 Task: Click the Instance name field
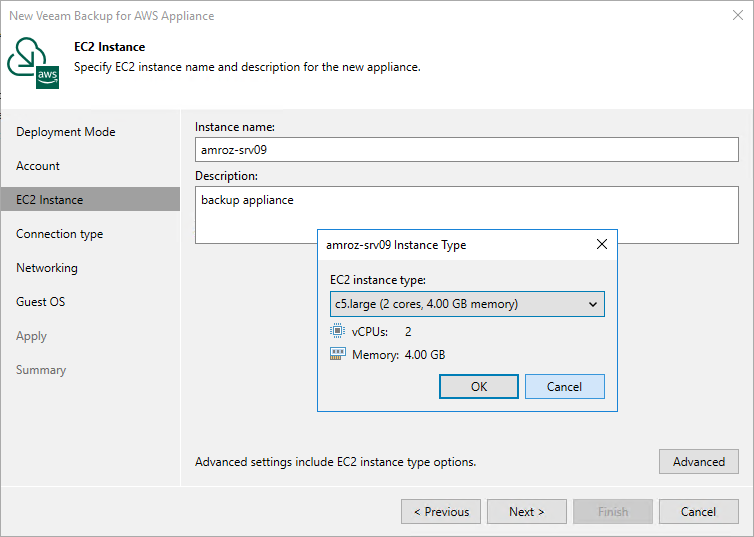(466, 150)
